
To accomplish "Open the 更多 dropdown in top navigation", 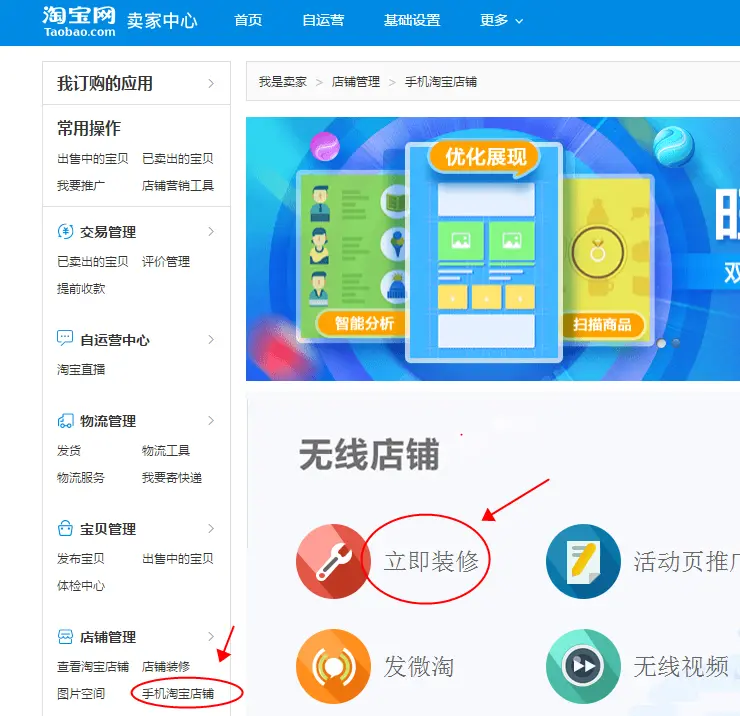I will pyautogui.click(x=501, y=20).
